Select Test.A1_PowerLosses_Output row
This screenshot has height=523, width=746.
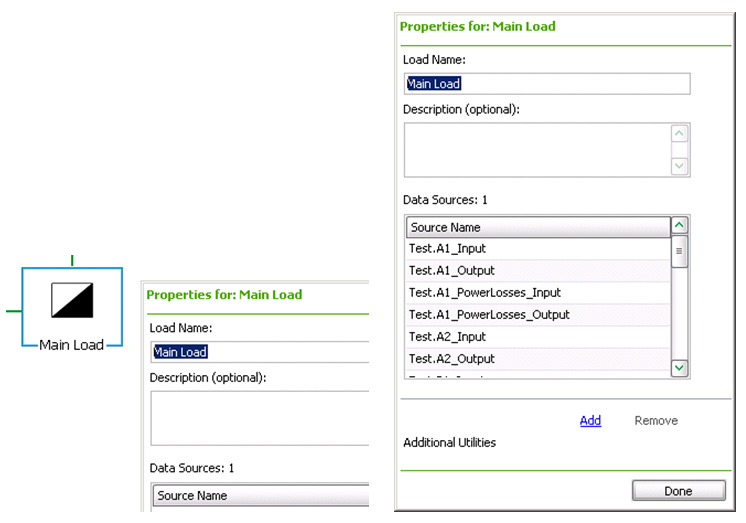[x=538, y=315]
